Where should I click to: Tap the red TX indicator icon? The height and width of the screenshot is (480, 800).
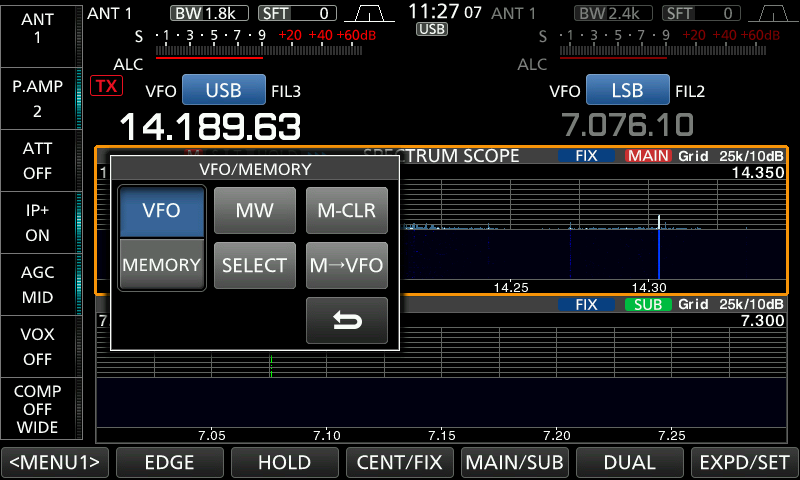tap(104, 86)
